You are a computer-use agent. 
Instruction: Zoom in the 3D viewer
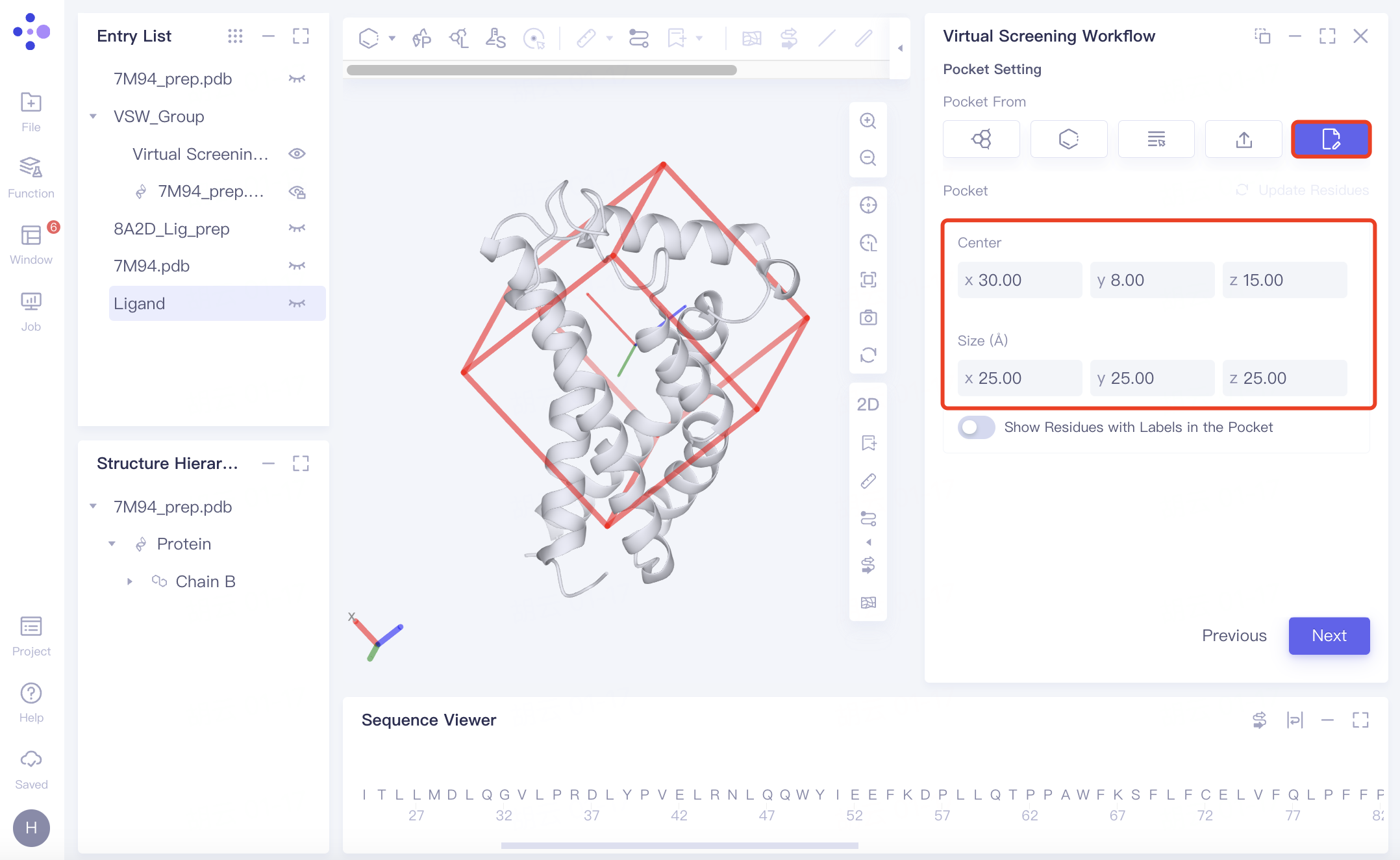[x=868, y=121]
